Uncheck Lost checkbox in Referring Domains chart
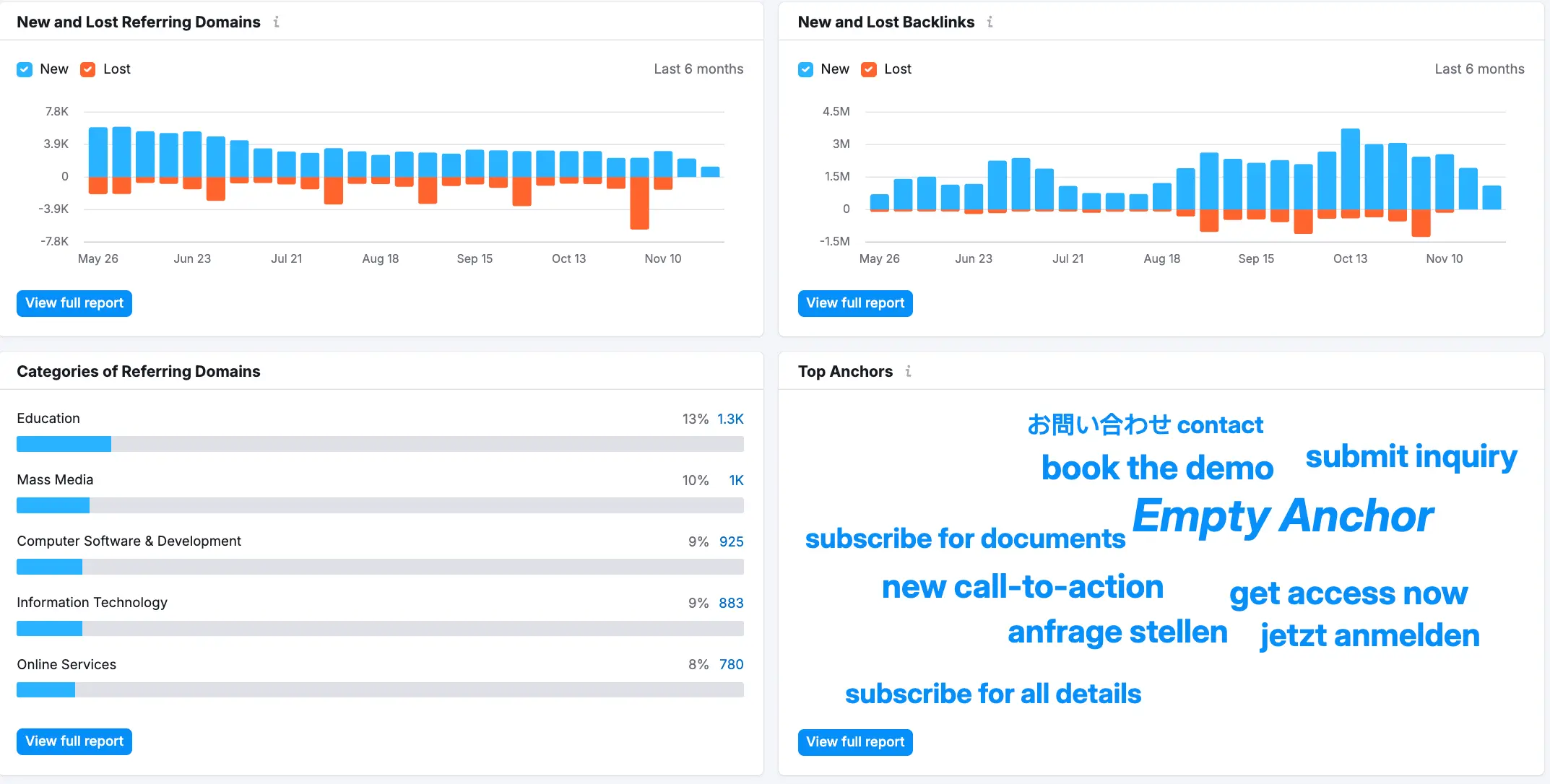Viewport: 1550px width, 784px height. coord(88,69)
